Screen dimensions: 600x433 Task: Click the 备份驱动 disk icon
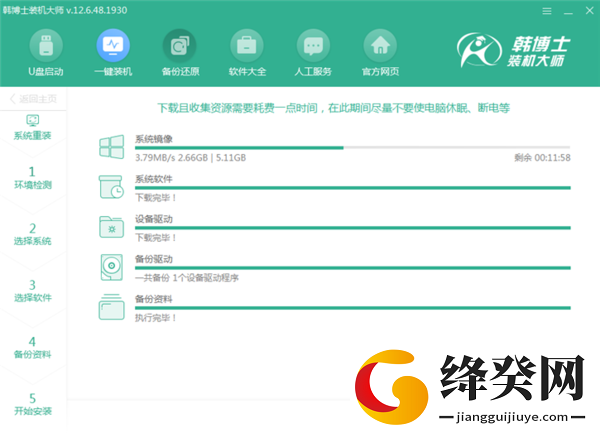pyautogui.click(x=111, y=267)
